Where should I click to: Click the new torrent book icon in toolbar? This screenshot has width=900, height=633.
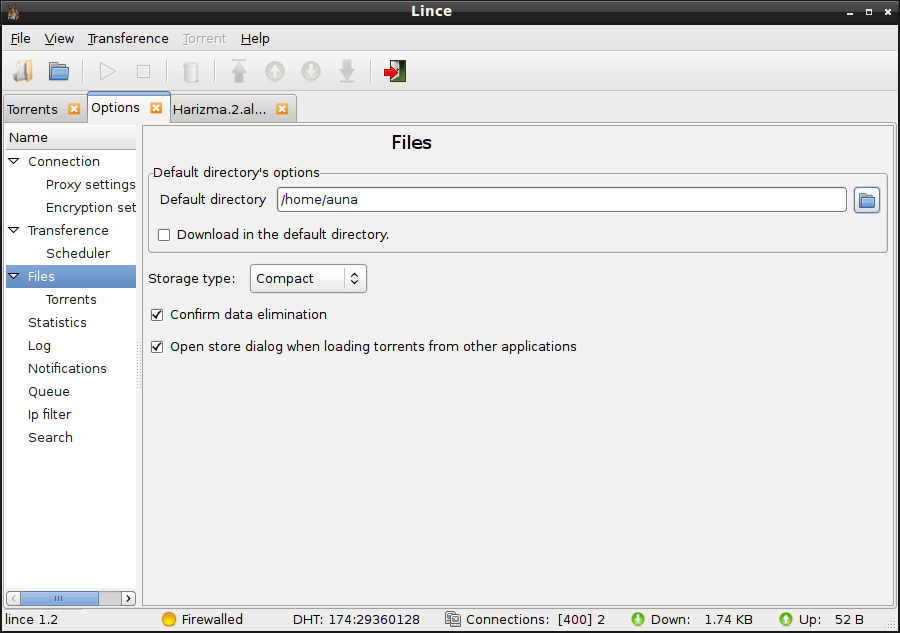[23, 71]
